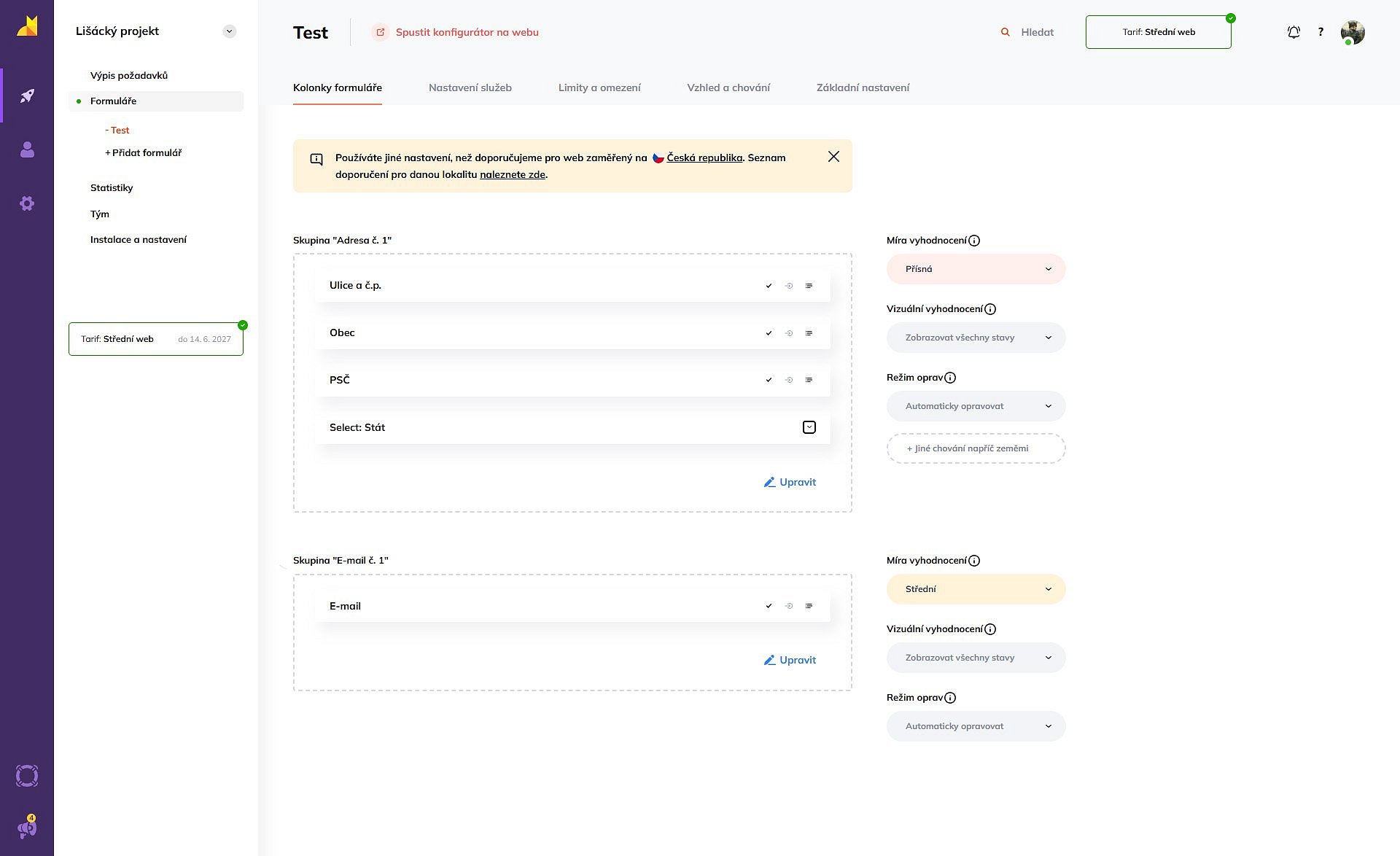Toggle the checkmark on the PSČ row

769,380
